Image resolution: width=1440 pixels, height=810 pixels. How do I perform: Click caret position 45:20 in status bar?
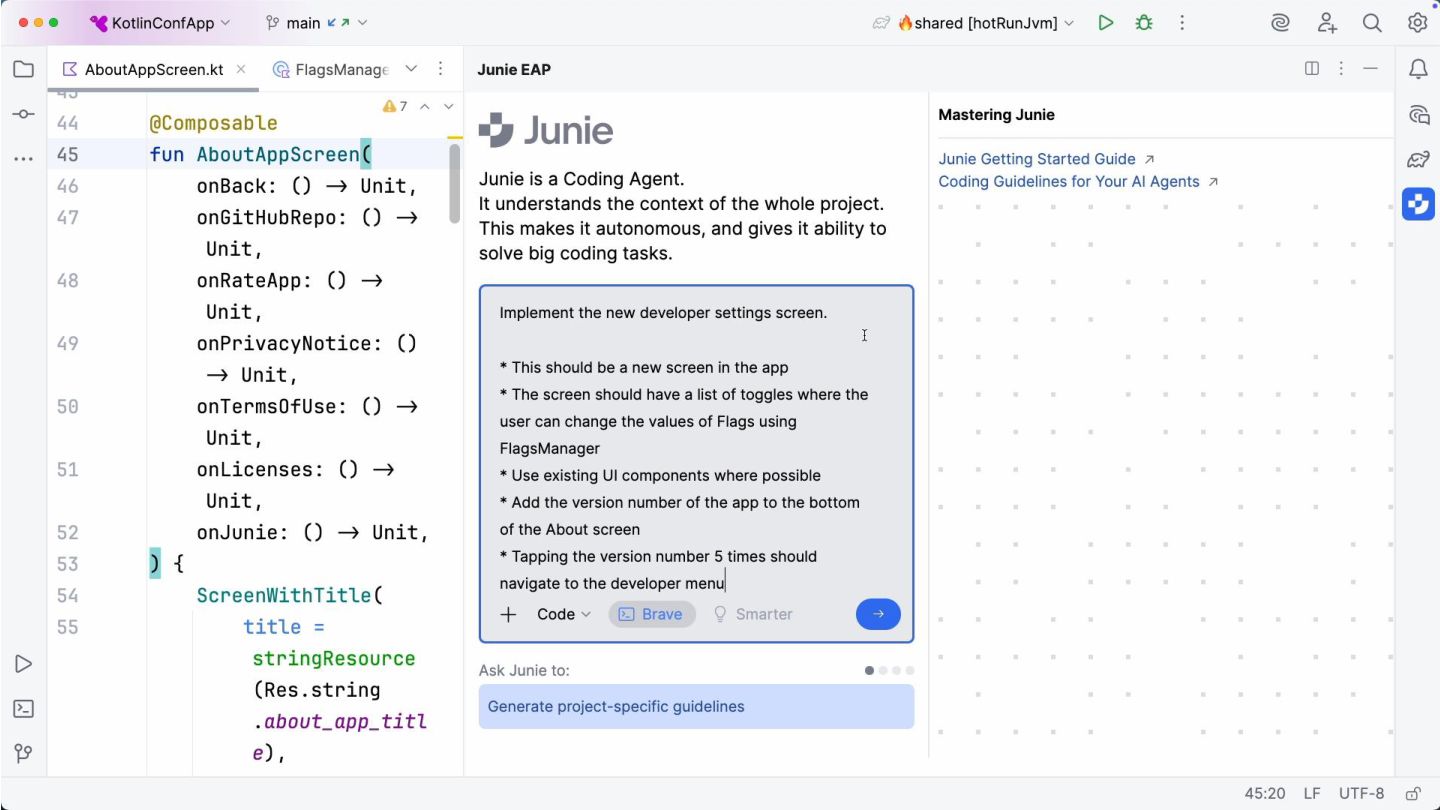pos(1265,793)
